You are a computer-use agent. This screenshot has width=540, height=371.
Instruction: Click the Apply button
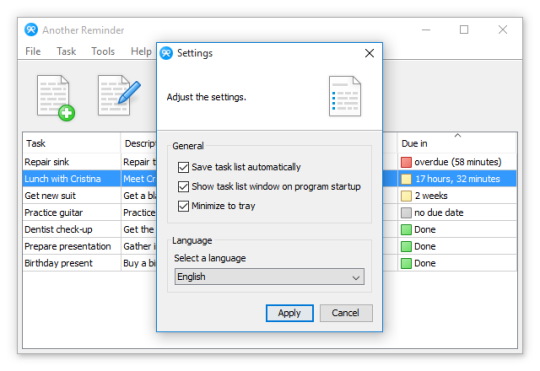pyautogui.click(x=290, y=313)
